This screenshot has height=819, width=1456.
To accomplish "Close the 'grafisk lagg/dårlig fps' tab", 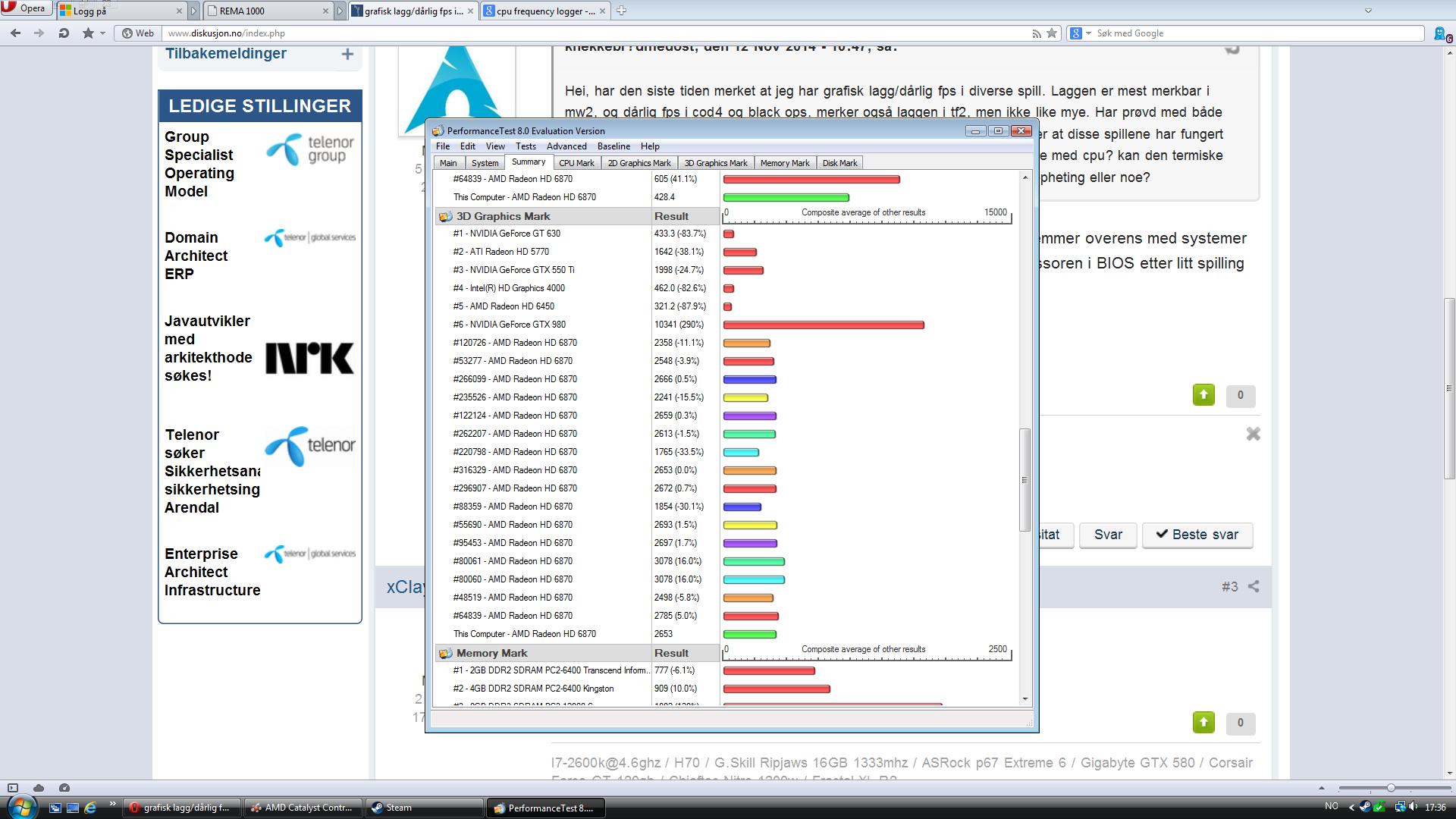I will (x=470, y=11).
